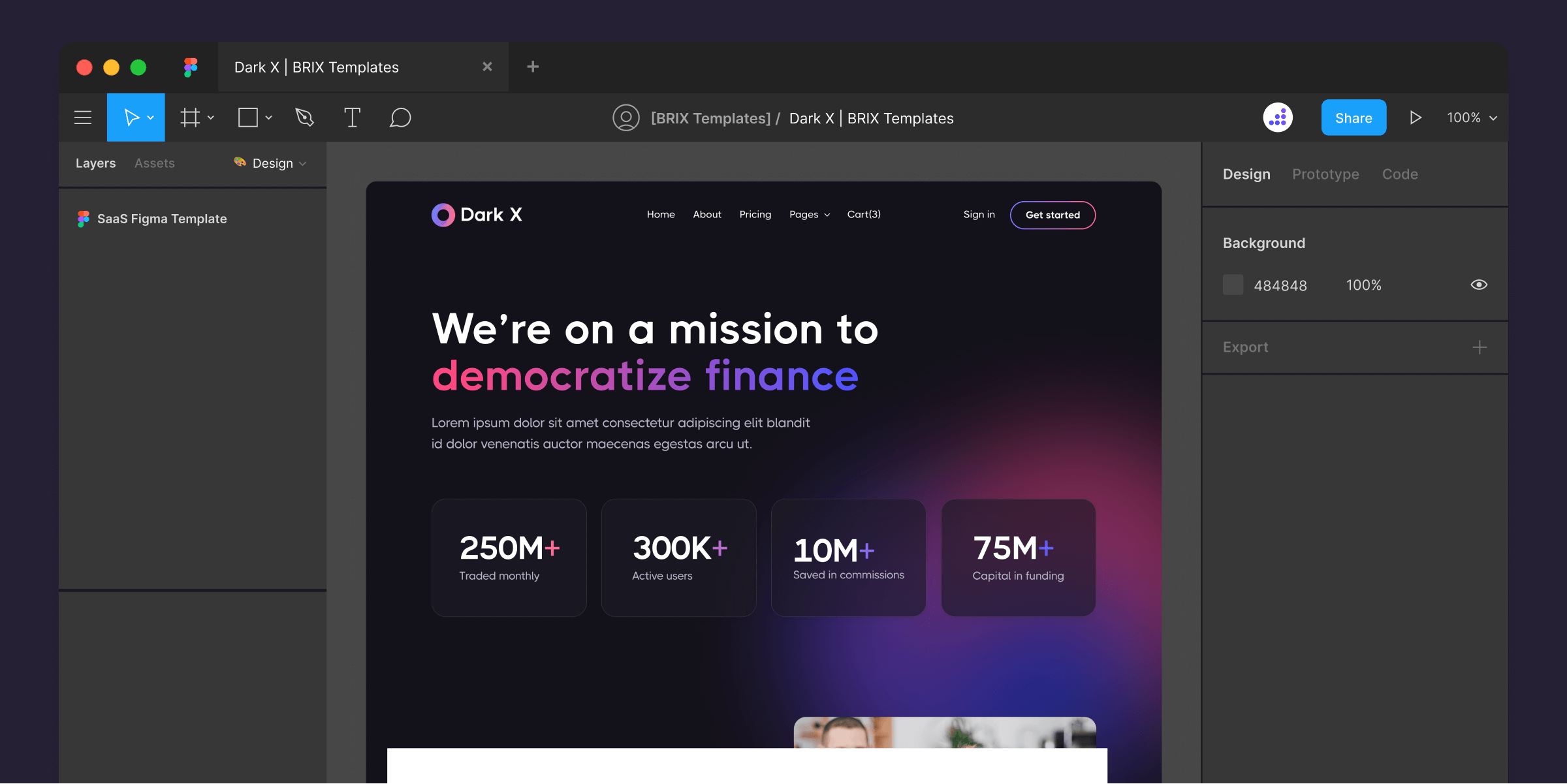Expand the Pages dropdown in navbar
This screenshot has height=784, width=1567.
click(x=809, y=214)
